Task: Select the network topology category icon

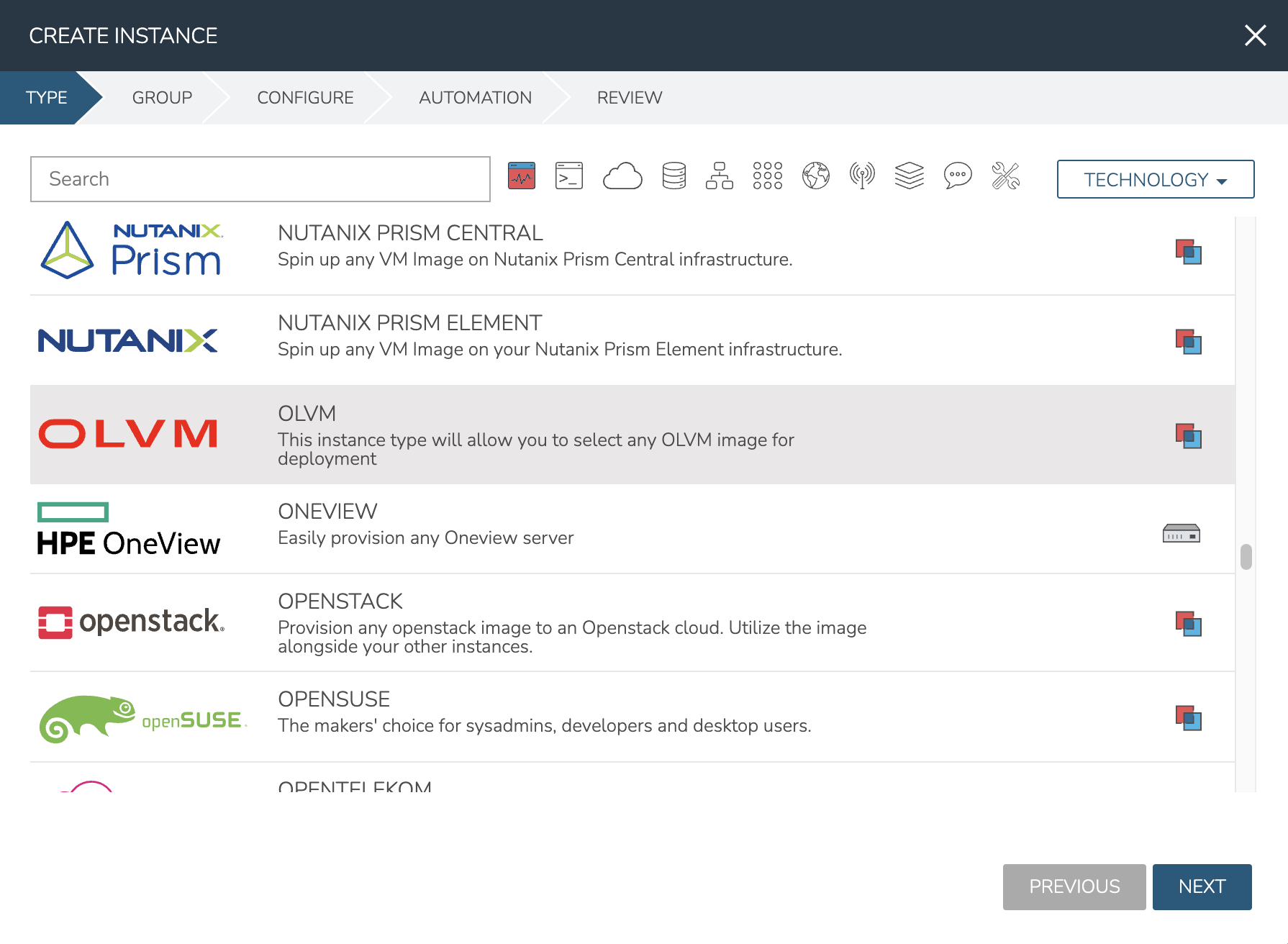Action: (x=719, y=176)
